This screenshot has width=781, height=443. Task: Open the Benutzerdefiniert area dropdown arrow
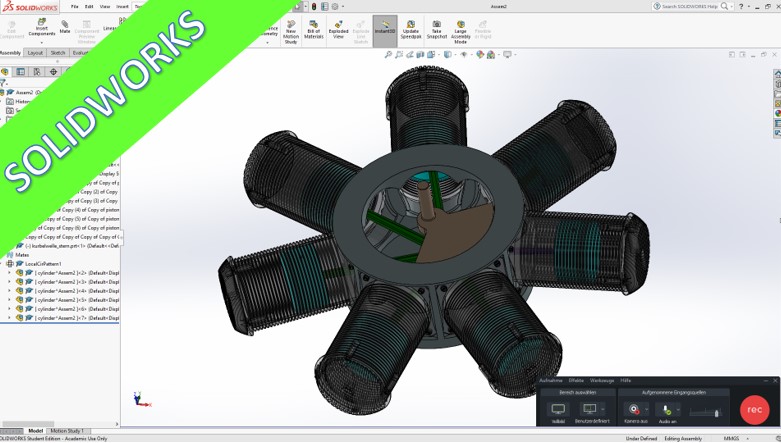[603, 410]
